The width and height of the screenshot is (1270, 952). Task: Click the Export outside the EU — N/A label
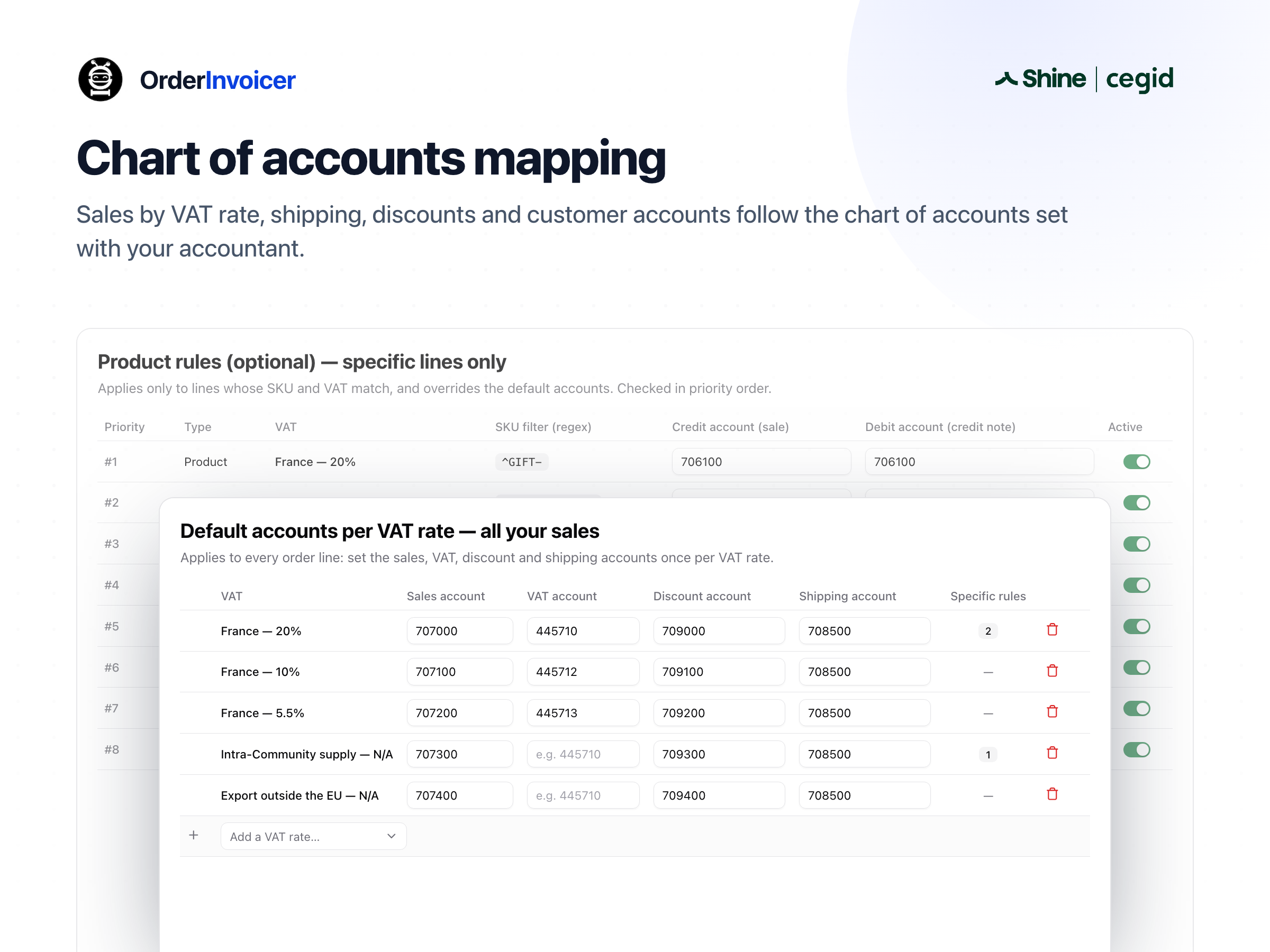[x=300, y=796]
